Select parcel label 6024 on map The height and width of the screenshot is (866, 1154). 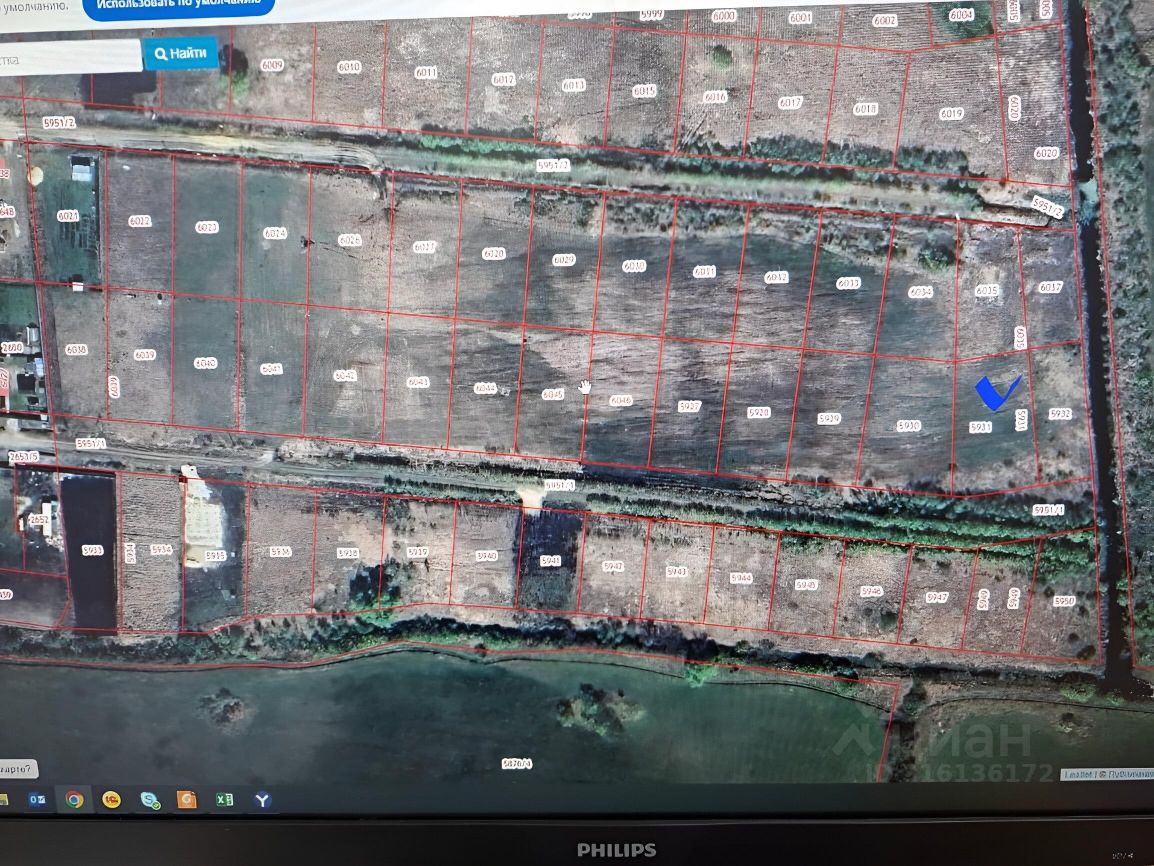point(275,233)
